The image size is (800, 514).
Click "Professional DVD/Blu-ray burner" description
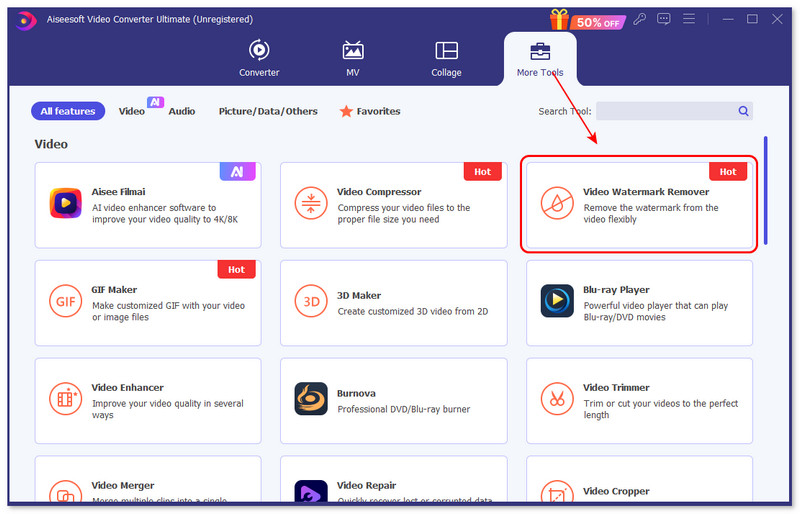click(404, 409)
